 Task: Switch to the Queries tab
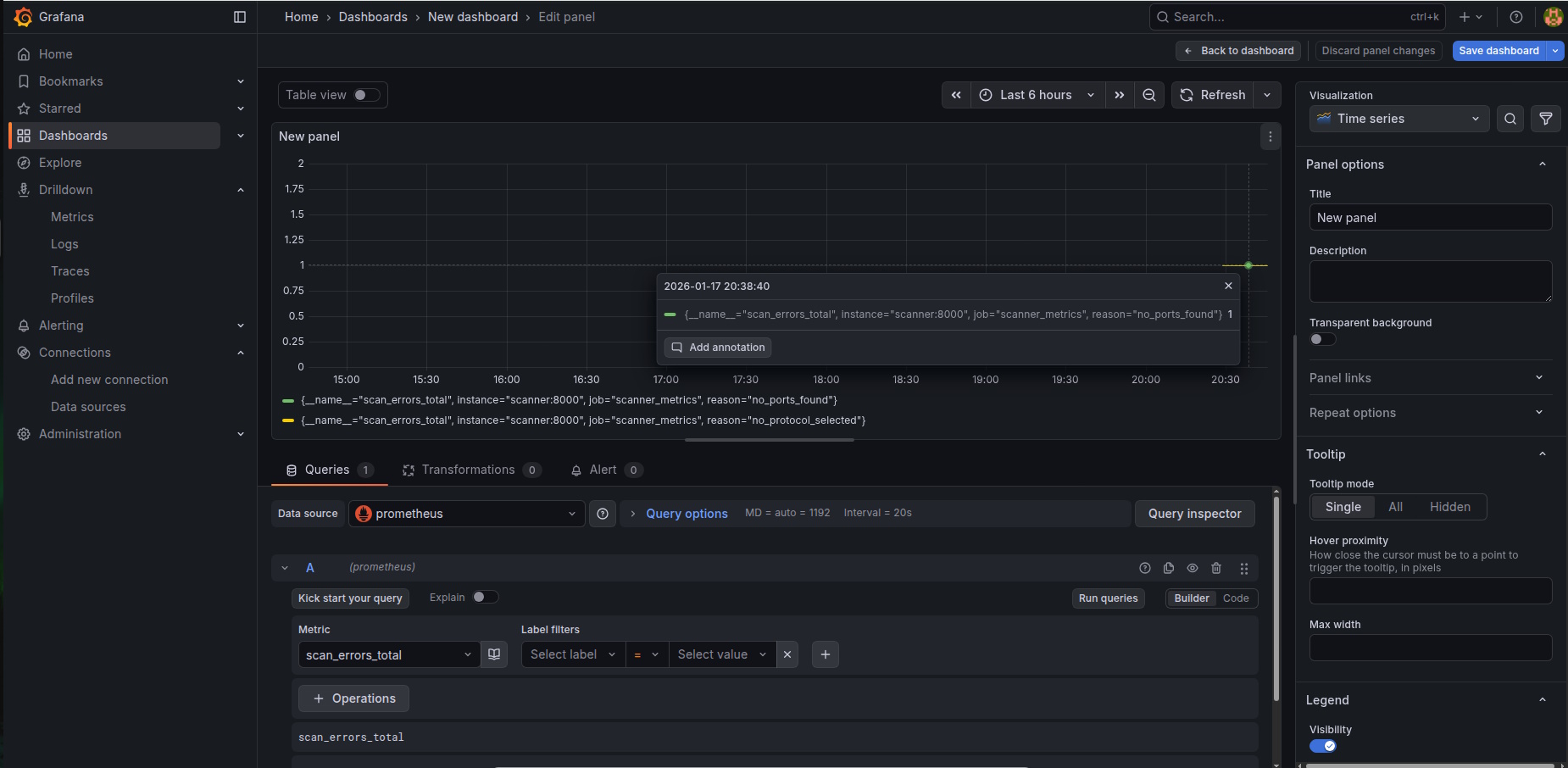[x=329, y=470]
